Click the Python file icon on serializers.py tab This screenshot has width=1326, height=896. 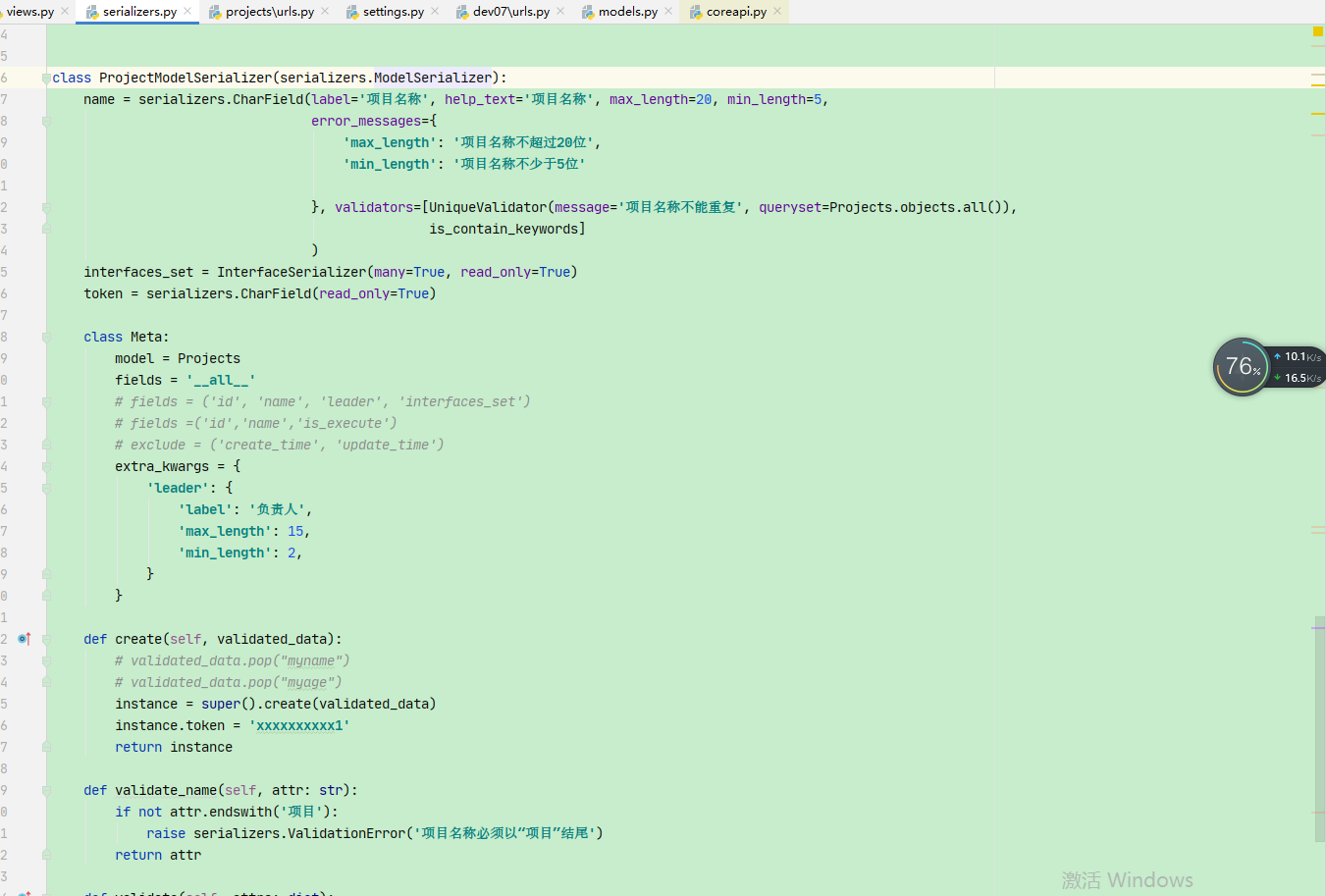(x=92, y=12)
